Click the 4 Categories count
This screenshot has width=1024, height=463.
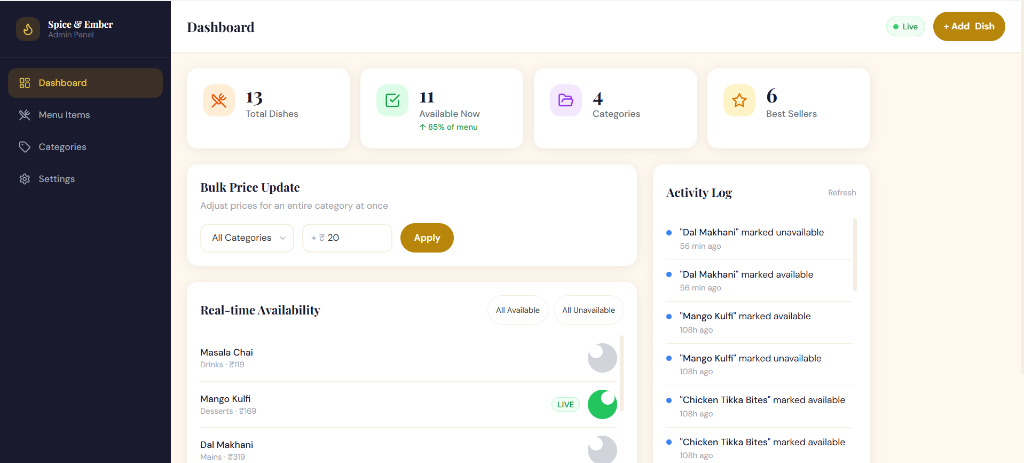tap(598, 97)
